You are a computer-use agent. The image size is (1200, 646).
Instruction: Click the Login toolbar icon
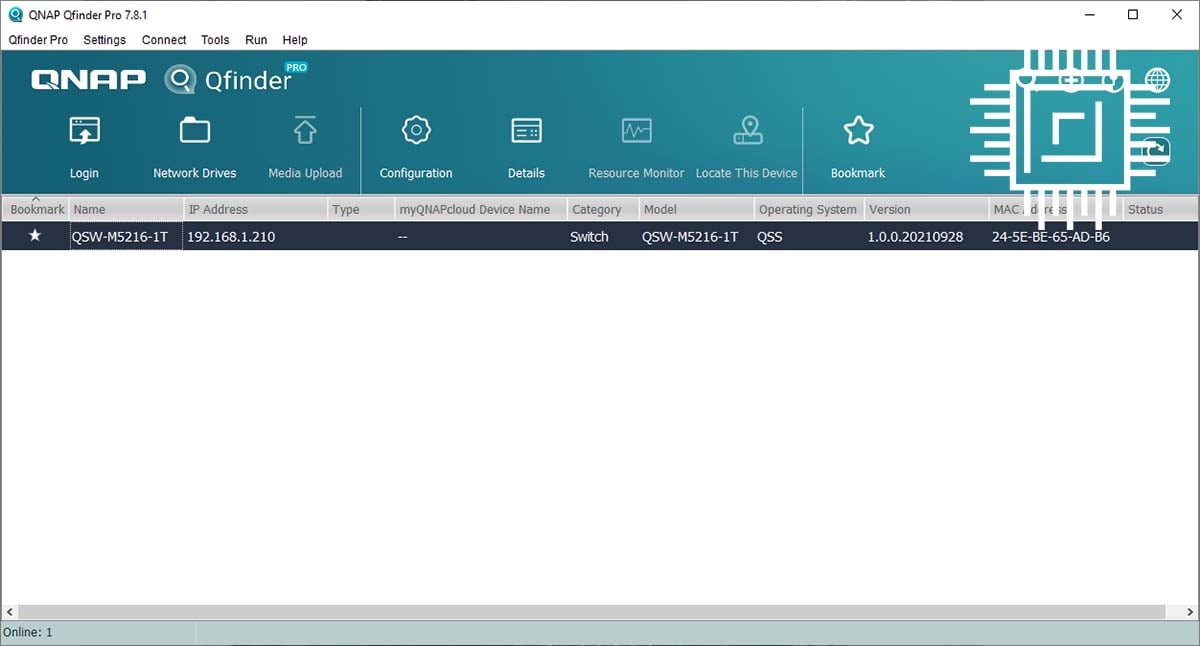click(84, 131)
